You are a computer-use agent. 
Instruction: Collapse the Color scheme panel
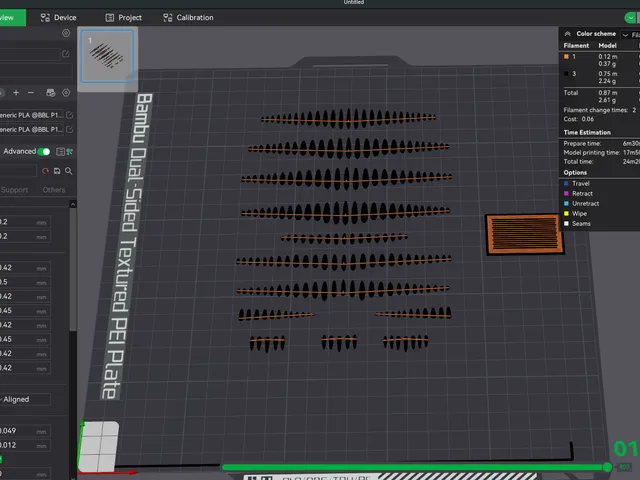[567, 33]
